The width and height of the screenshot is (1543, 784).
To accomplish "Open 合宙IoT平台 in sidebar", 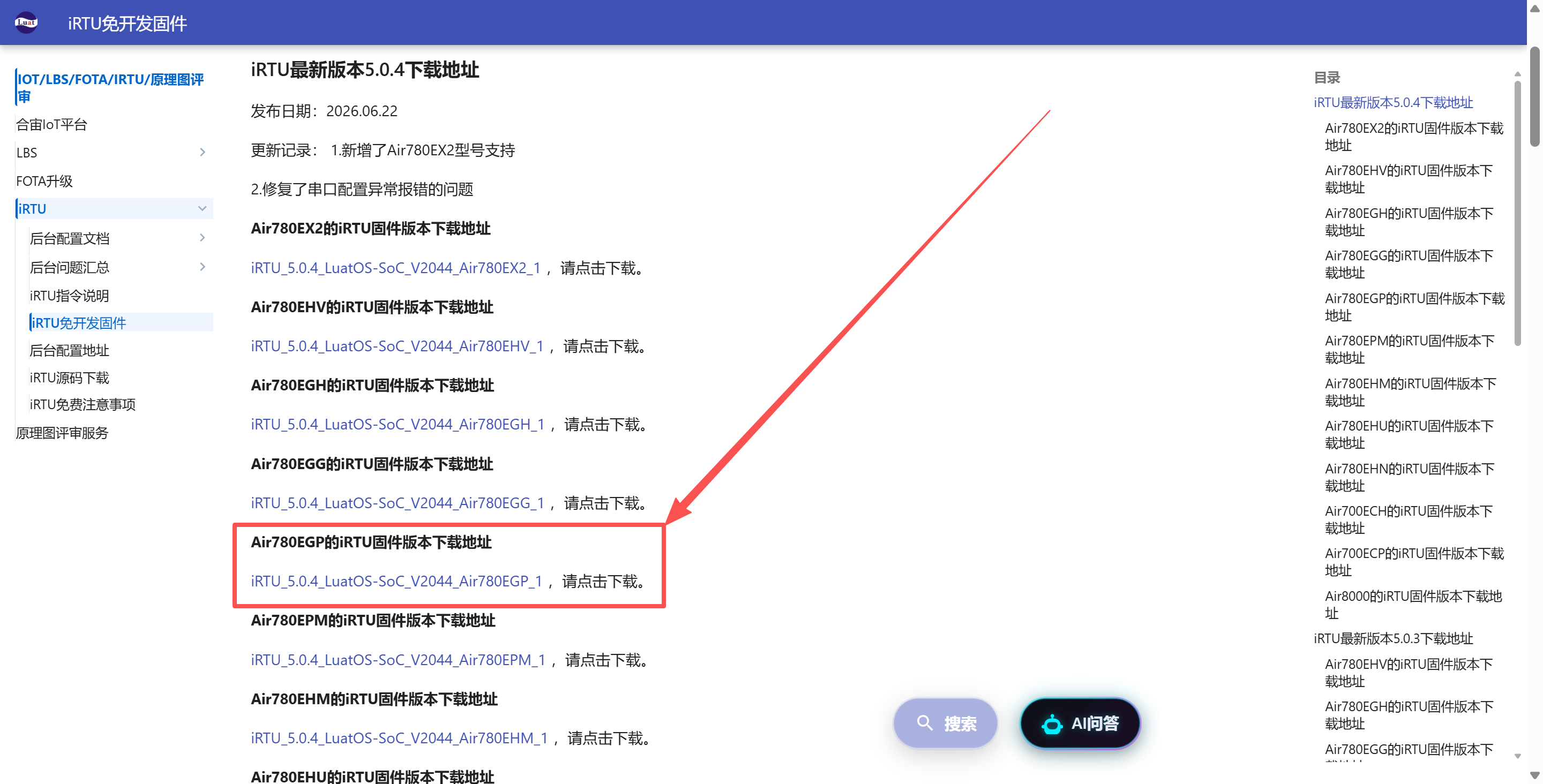I will (x=51, y=125).
